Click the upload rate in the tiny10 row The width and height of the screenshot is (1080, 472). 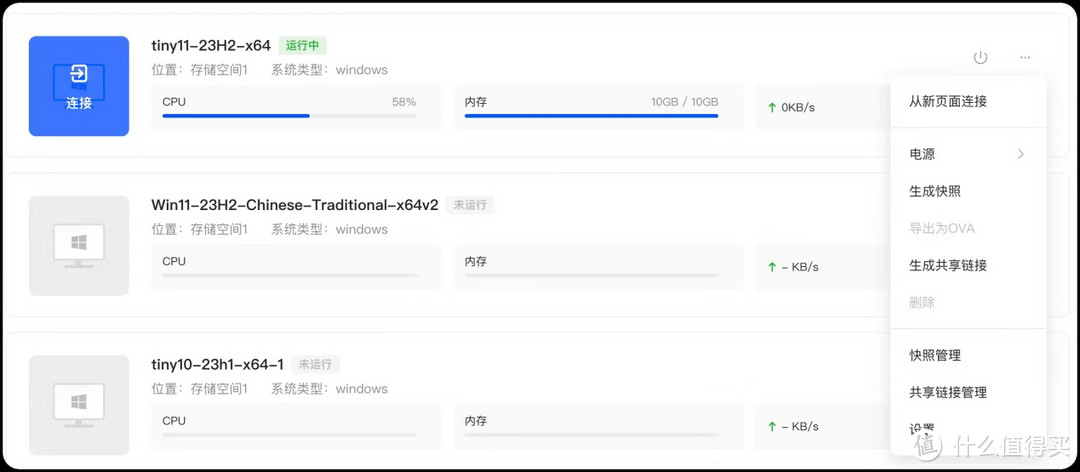pyautogui.click(x=793, y=427)
